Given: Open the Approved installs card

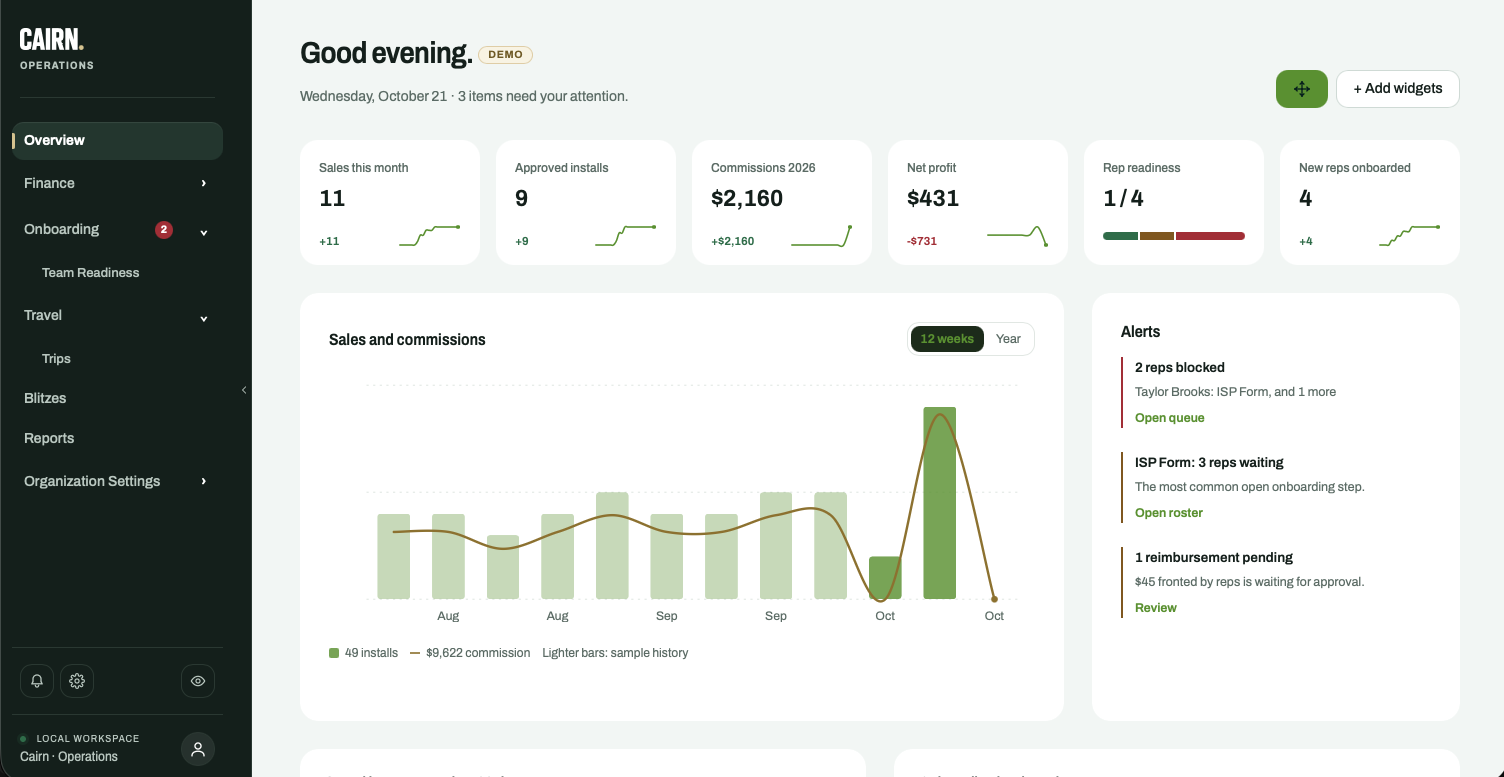Looking at the screenshot, I should click(586, 203).
